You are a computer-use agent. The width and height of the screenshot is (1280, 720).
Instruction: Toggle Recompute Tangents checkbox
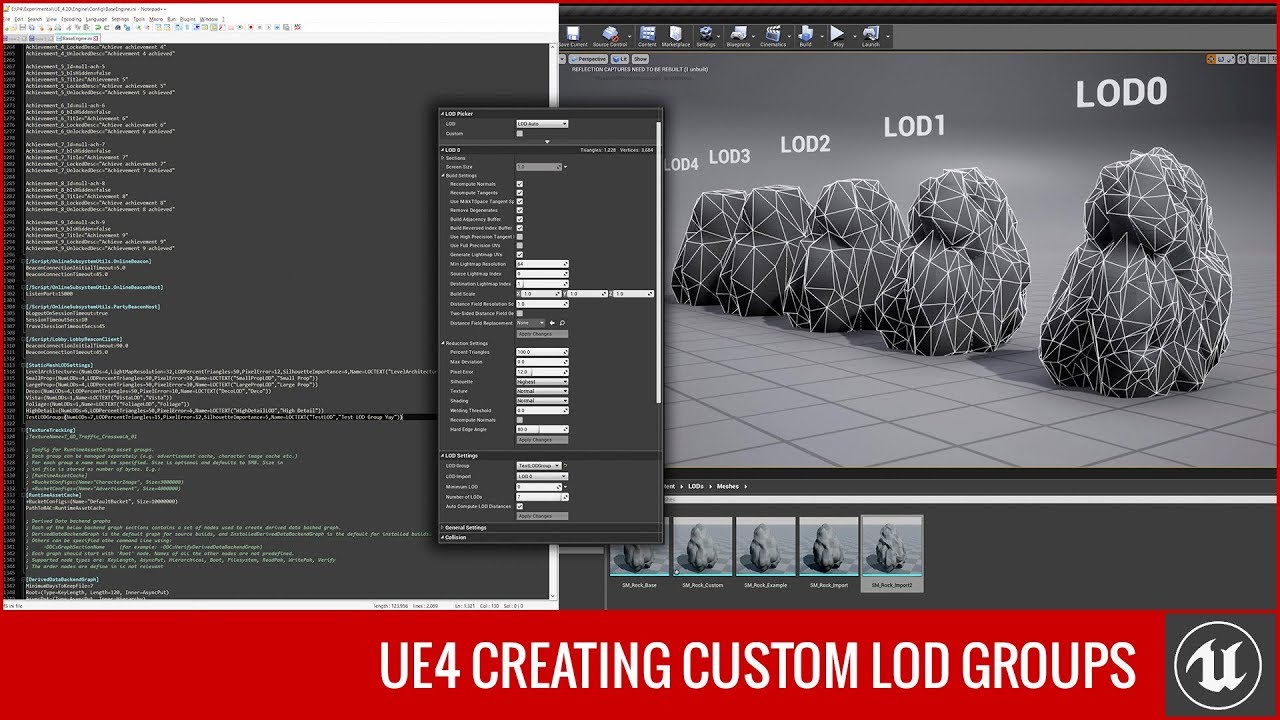(520, 193)
